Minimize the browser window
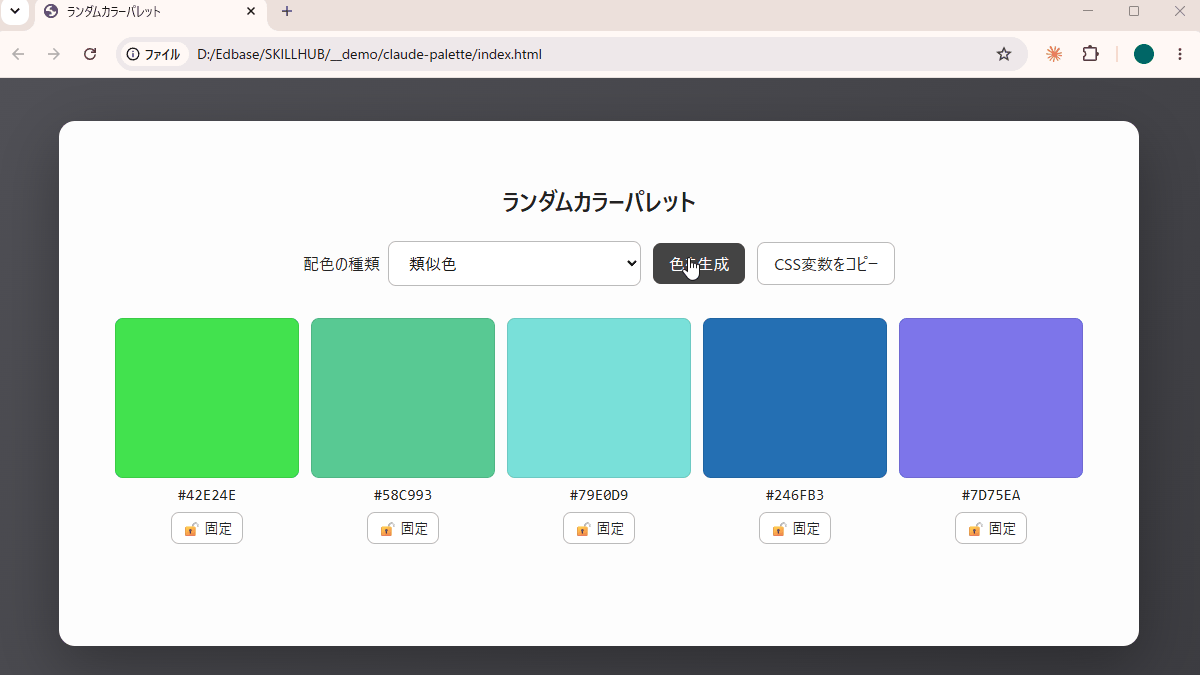Screen dimensions: 1200x675 [1088, 11]
